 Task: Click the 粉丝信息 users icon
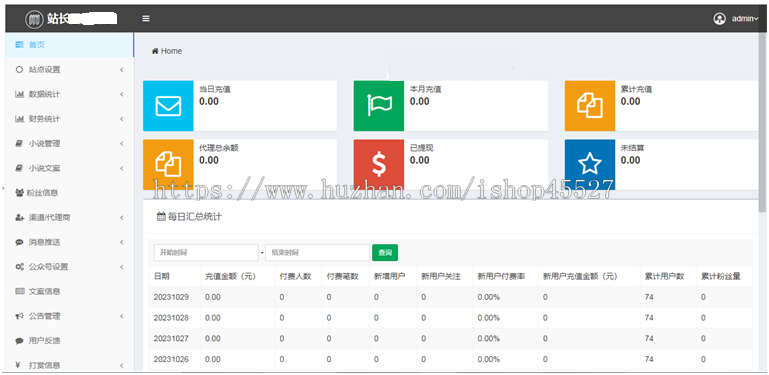20,193
